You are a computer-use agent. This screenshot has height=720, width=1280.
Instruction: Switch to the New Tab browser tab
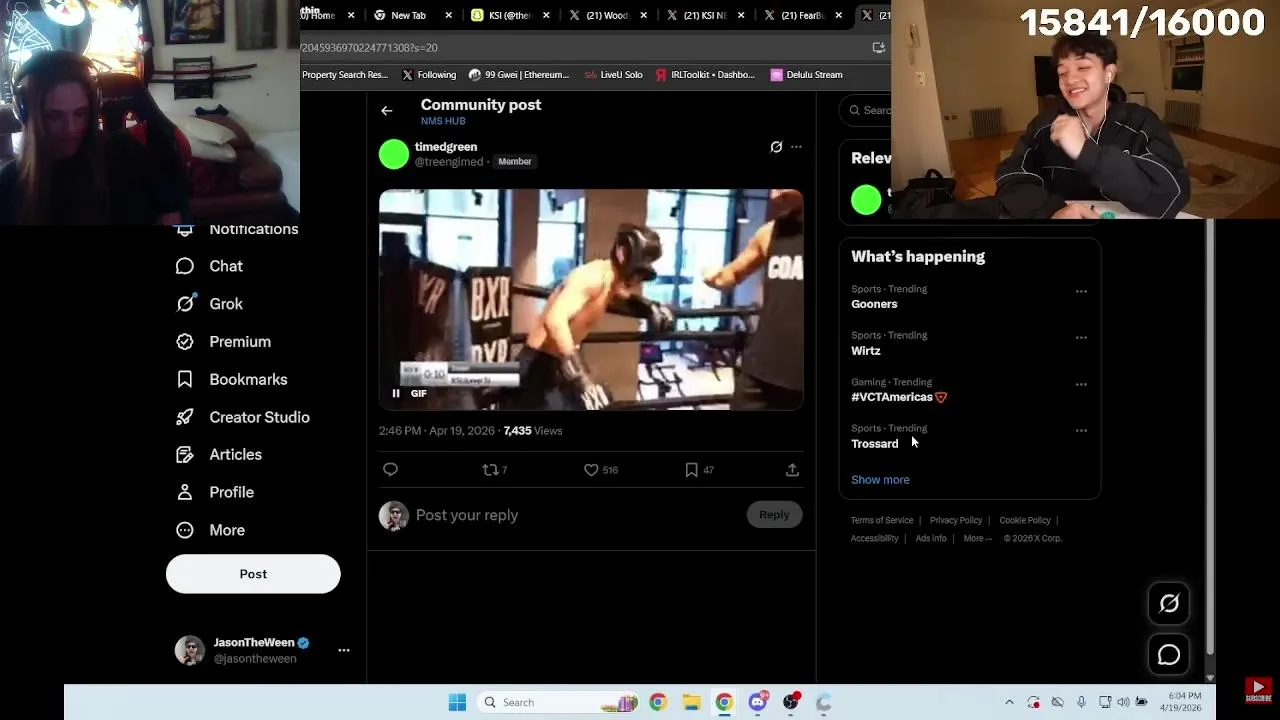pyautogui.click(x=408, y=15)
